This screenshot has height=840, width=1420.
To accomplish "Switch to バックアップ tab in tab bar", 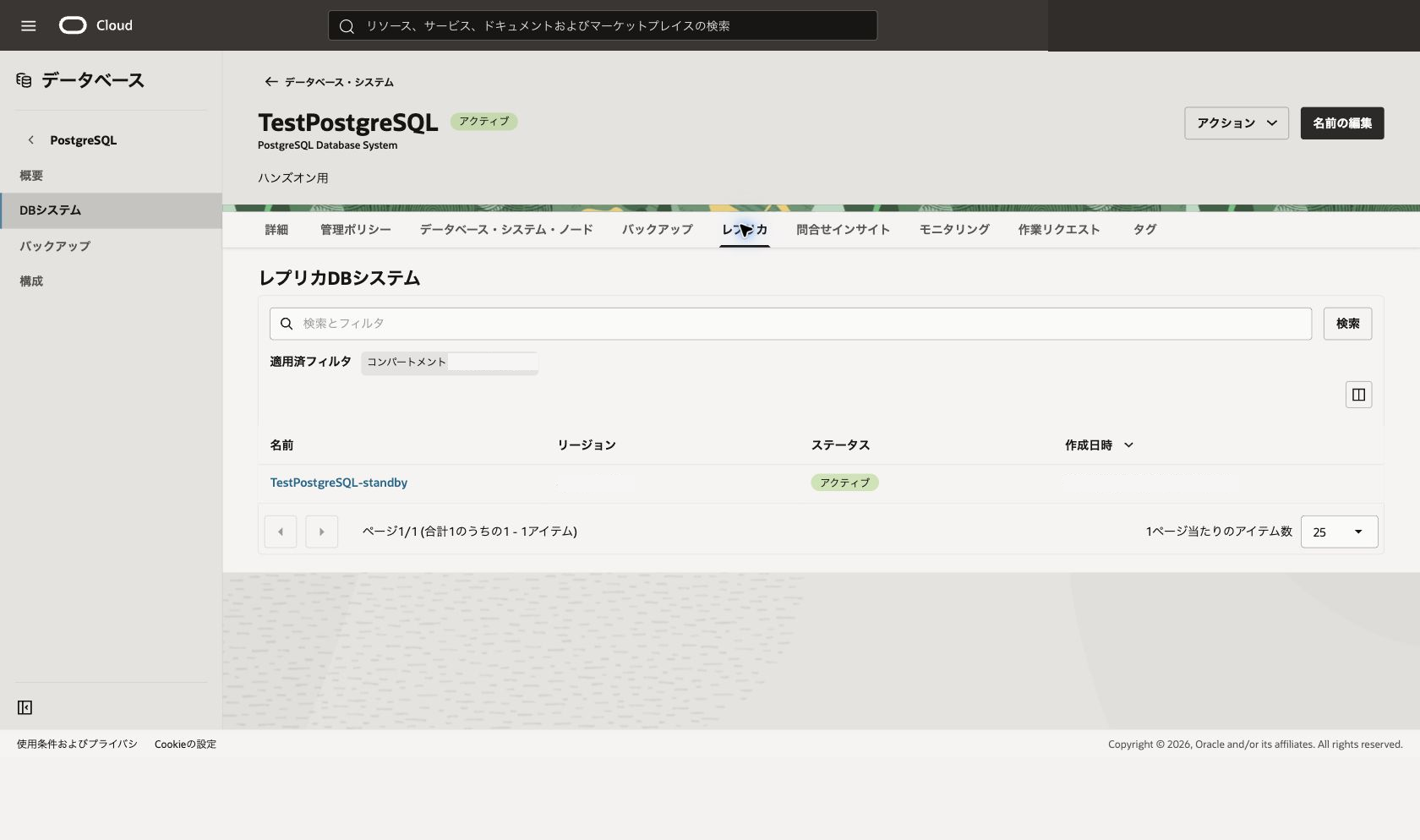I will (657, 230).
